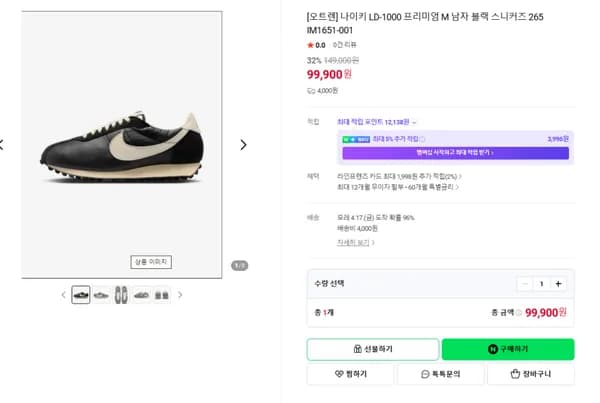
Task: Click the red star rating
Action: pyautogui.click(x=310, y=45)
